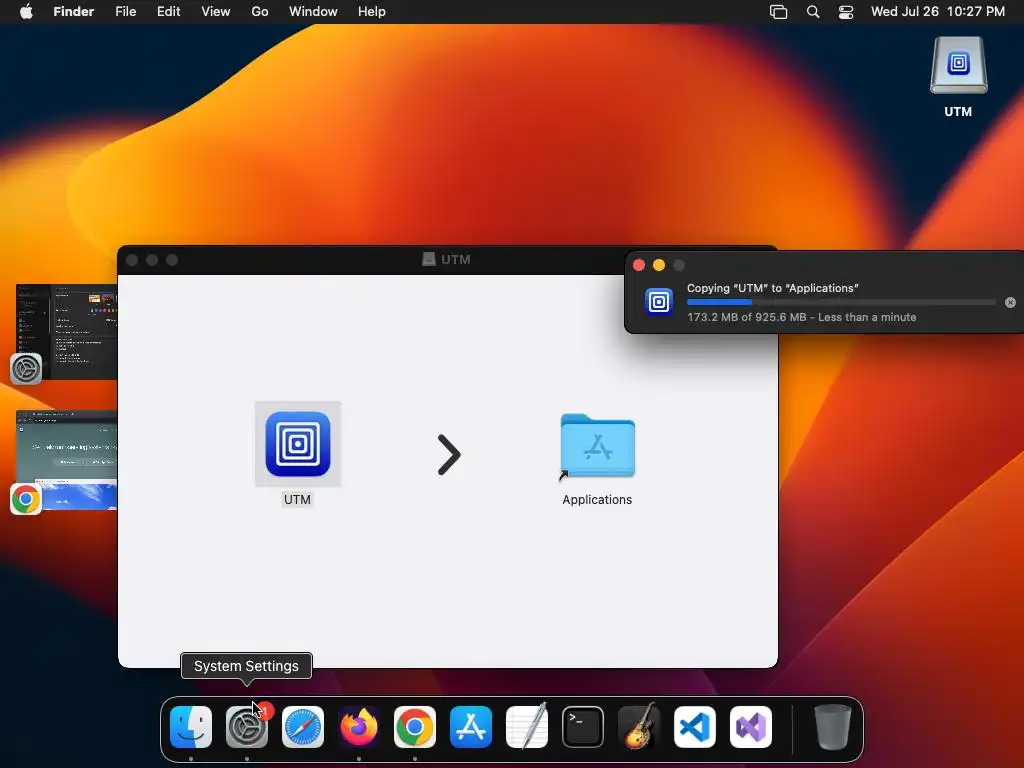Screen dimensions: 1024x768
Task: Click the UTM window title text
Action: 456,259
